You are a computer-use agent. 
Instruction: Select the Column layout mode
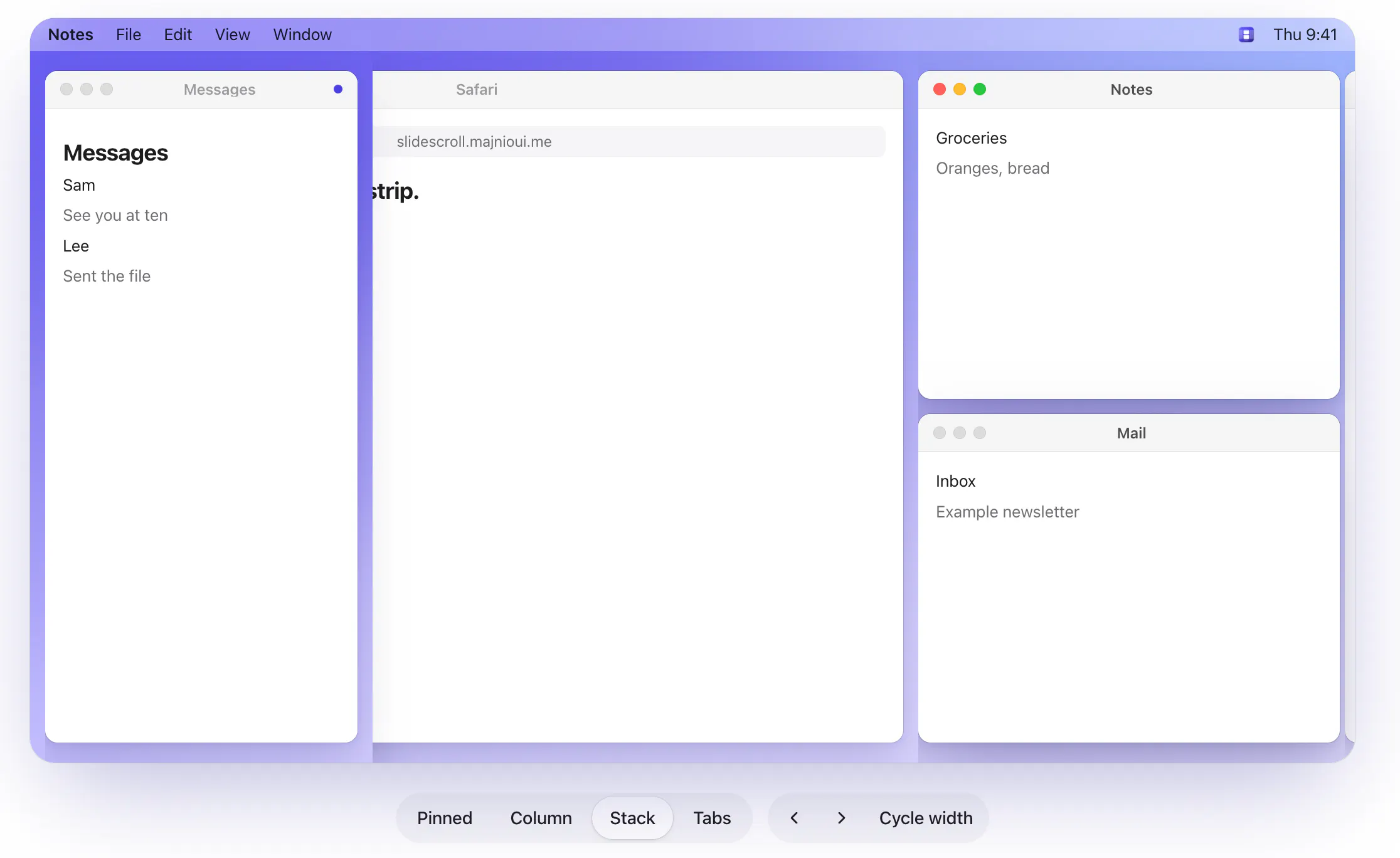pos(541,818)
